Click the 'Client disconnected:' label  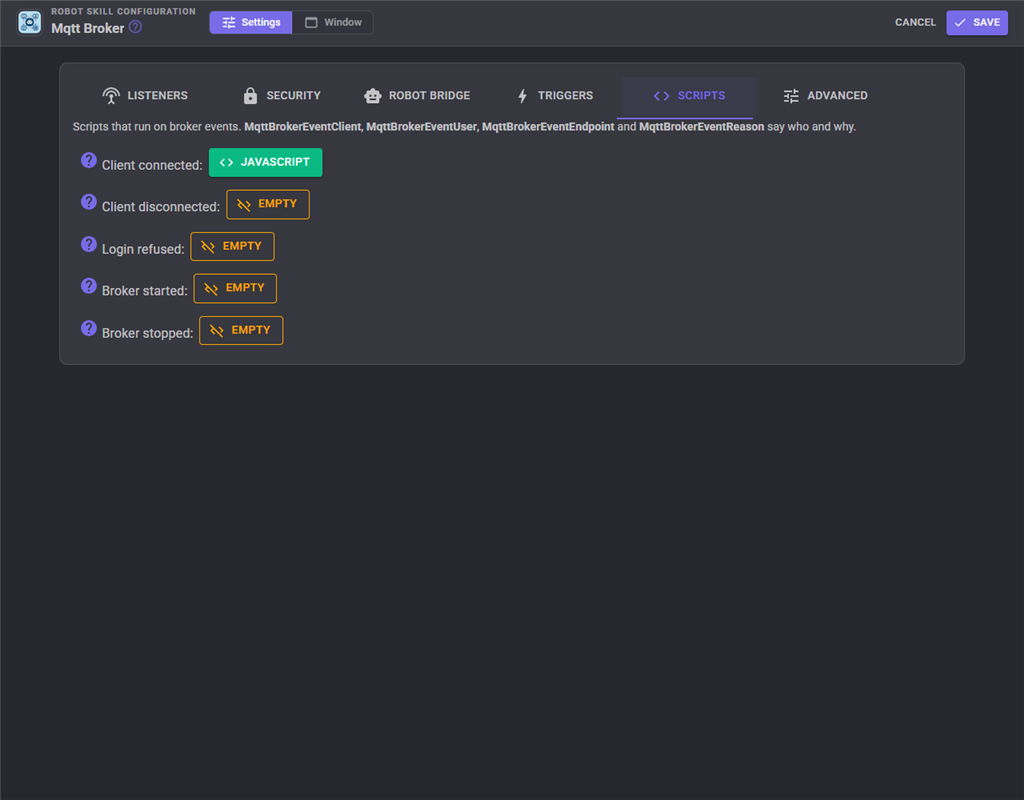click(x=161, y=207)
